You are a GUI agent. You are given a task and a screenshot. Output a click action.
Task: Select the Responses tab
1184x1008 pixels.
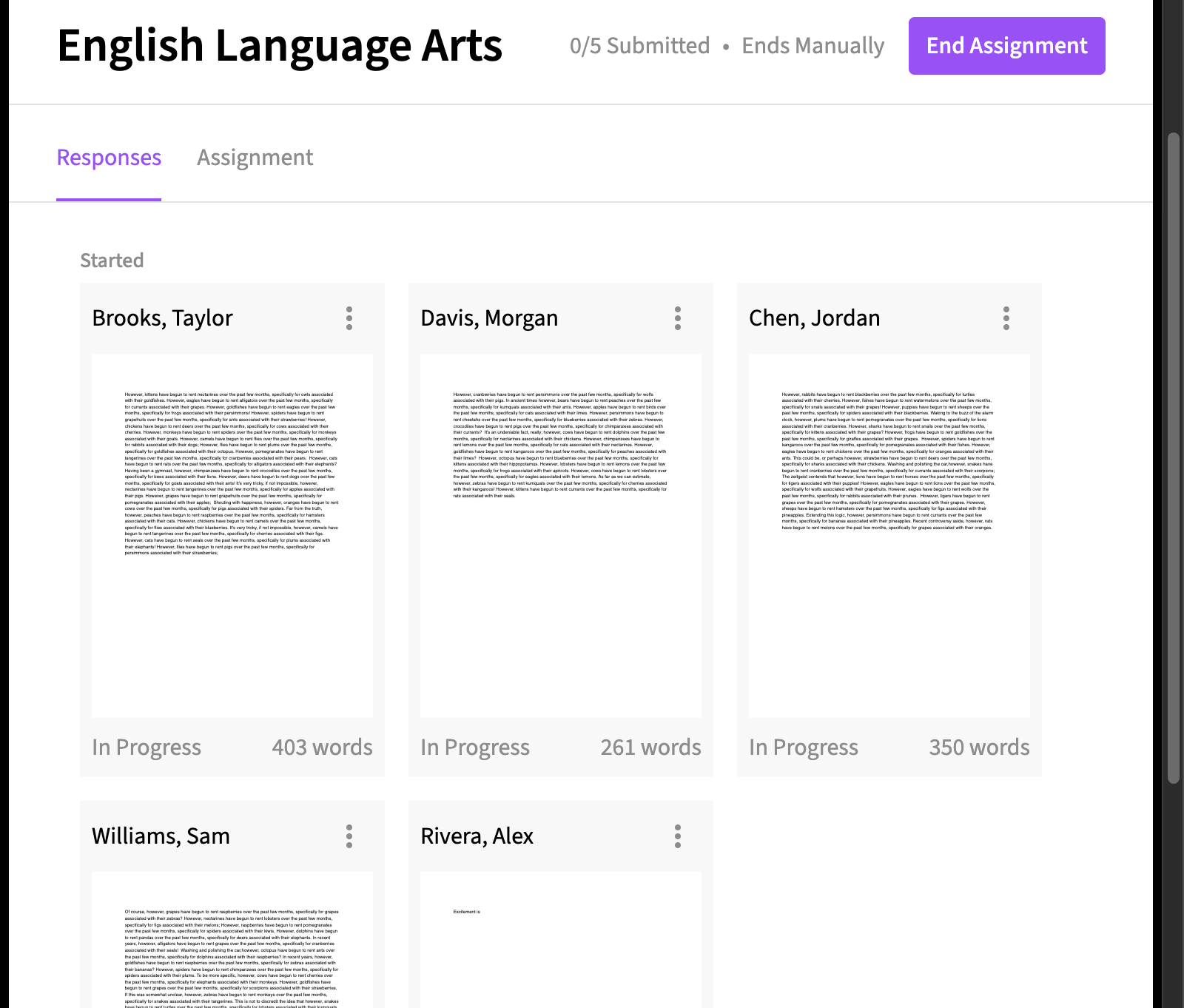click(109, 158)
